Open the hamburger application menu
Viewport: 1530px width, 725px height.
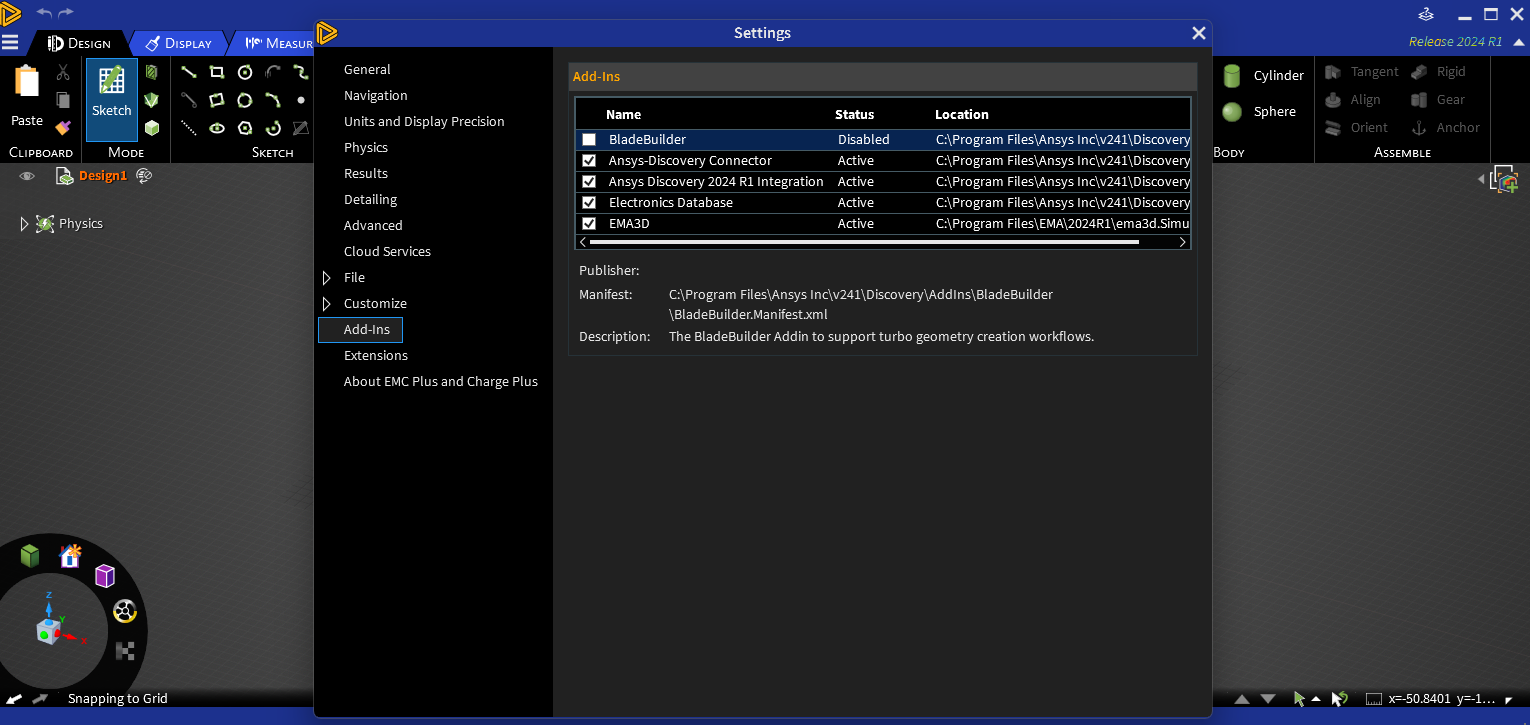click(10, 43)
